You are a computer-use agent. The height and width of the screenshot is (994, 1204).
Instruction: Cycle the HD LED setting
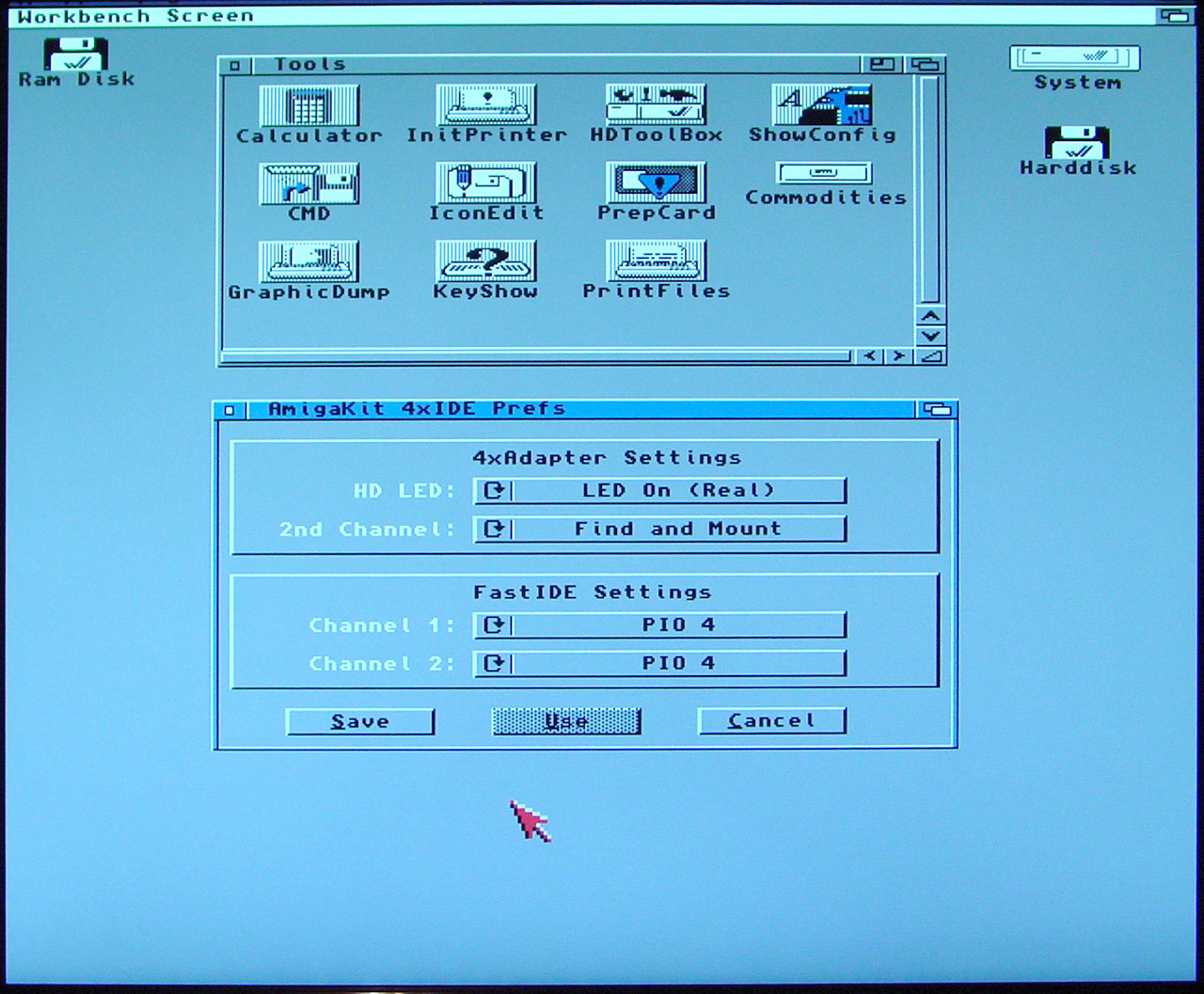coord(659,491)
